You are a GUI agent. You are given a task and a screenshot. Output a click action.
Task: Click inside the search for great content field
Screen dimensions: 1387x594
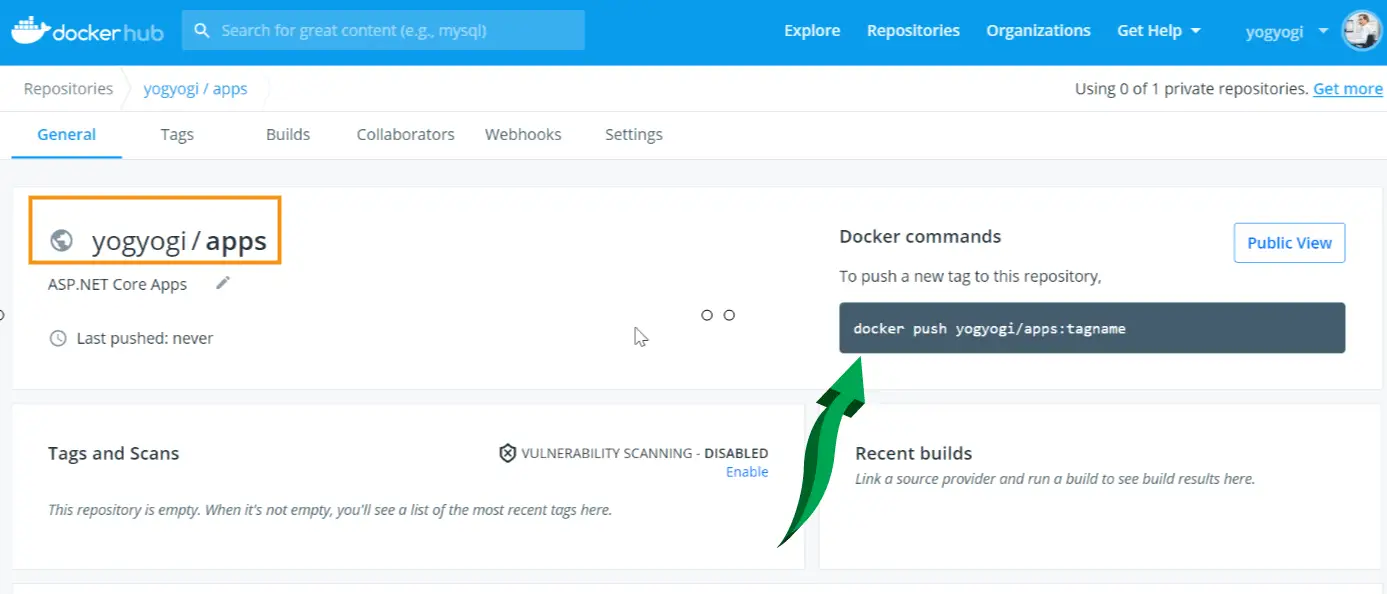point(383,31)
